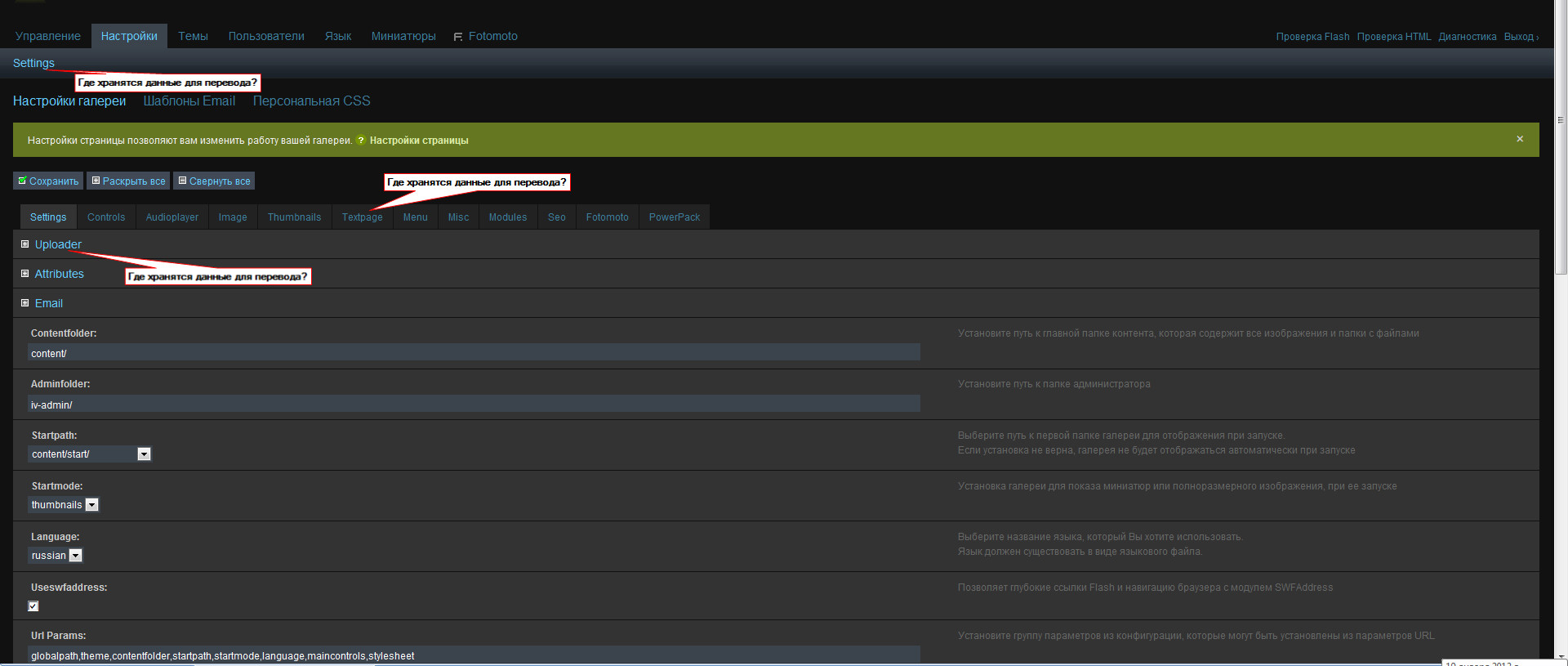This screenshot has height=666, width=1568.
Task: Open the Темы menu item
Action: point(193,36)
